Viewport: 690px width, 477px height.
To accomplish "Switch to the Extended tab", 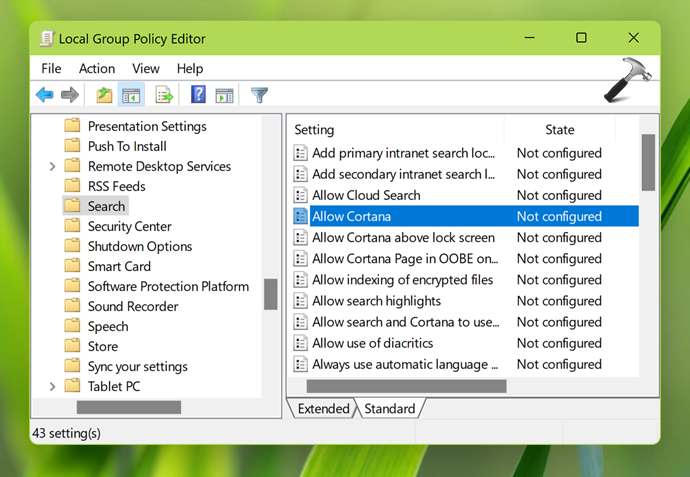I will click(x=323, y=408).
